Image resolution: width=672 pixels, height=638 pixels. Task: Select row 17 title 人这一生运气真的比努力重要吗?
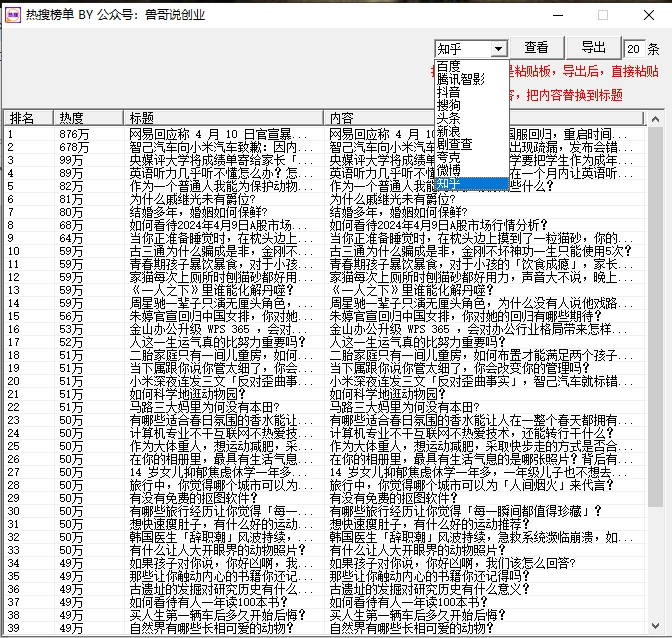(217, 343)
